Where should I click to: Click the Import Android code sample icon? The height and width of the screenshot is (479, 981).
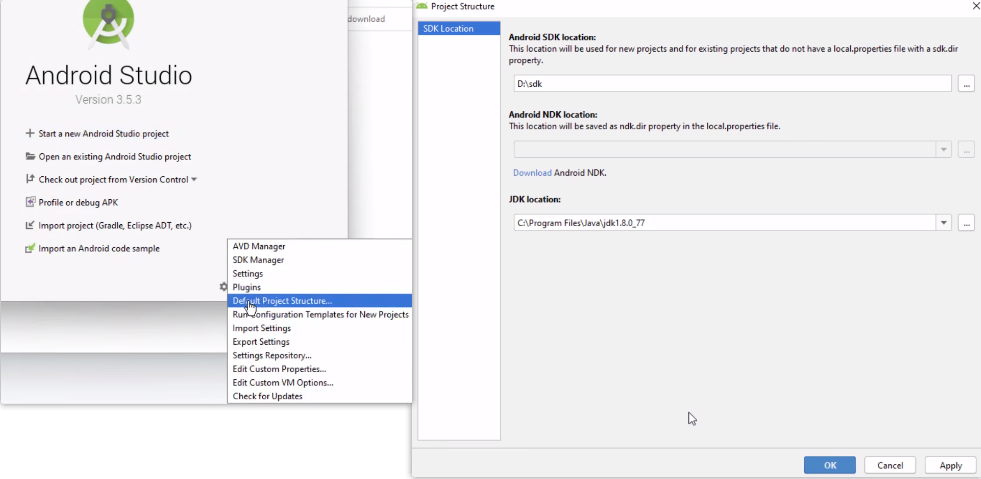pyautogui.click(x=29, y=248)
